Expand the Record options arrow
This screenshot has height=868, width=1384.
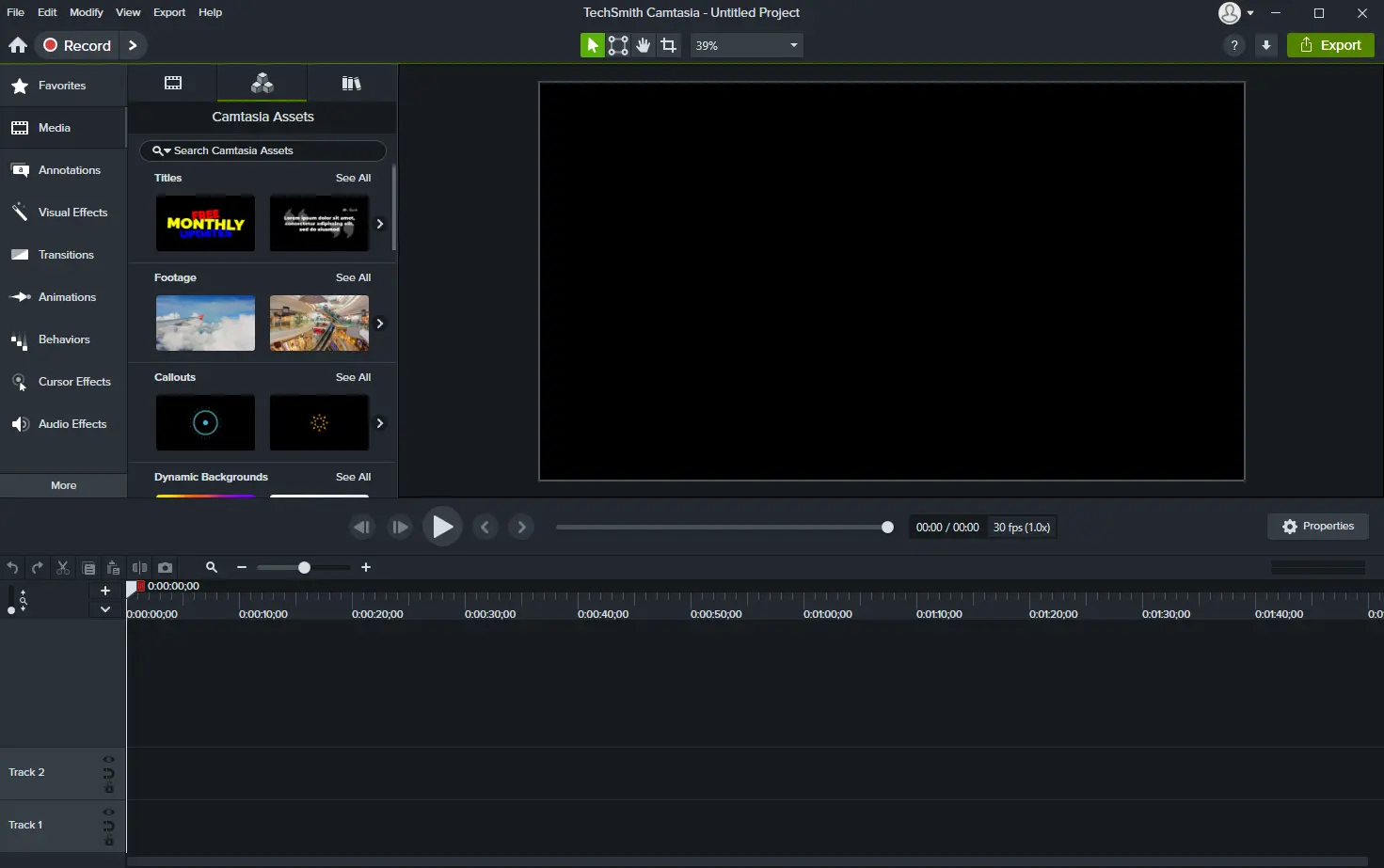click(x=133, y=45)
